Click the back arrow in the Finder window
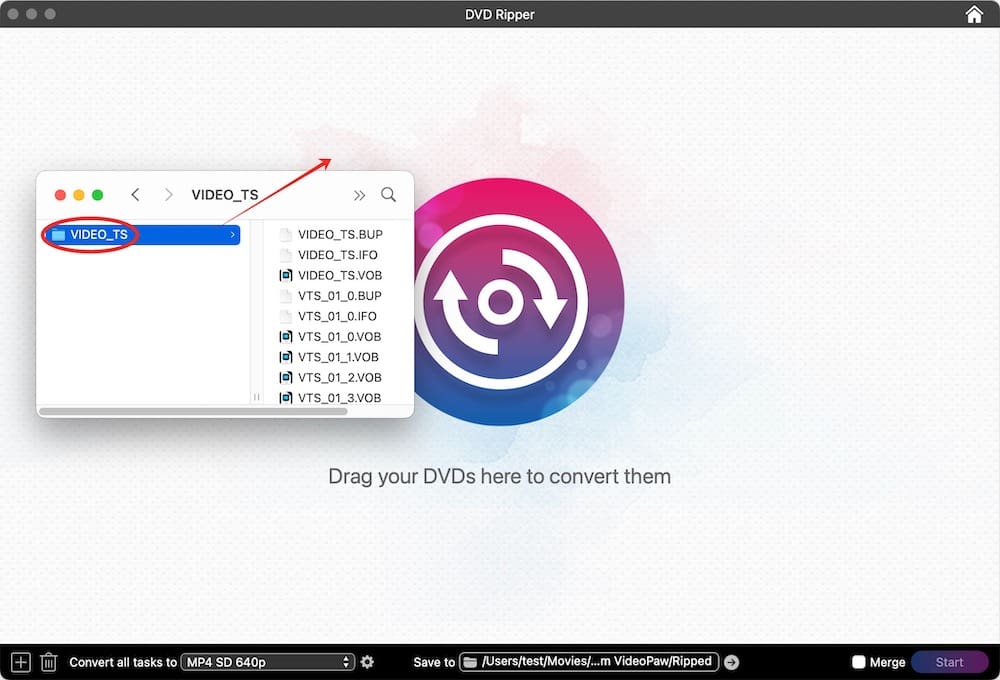 pyautogui.click(x=135, y=194)
